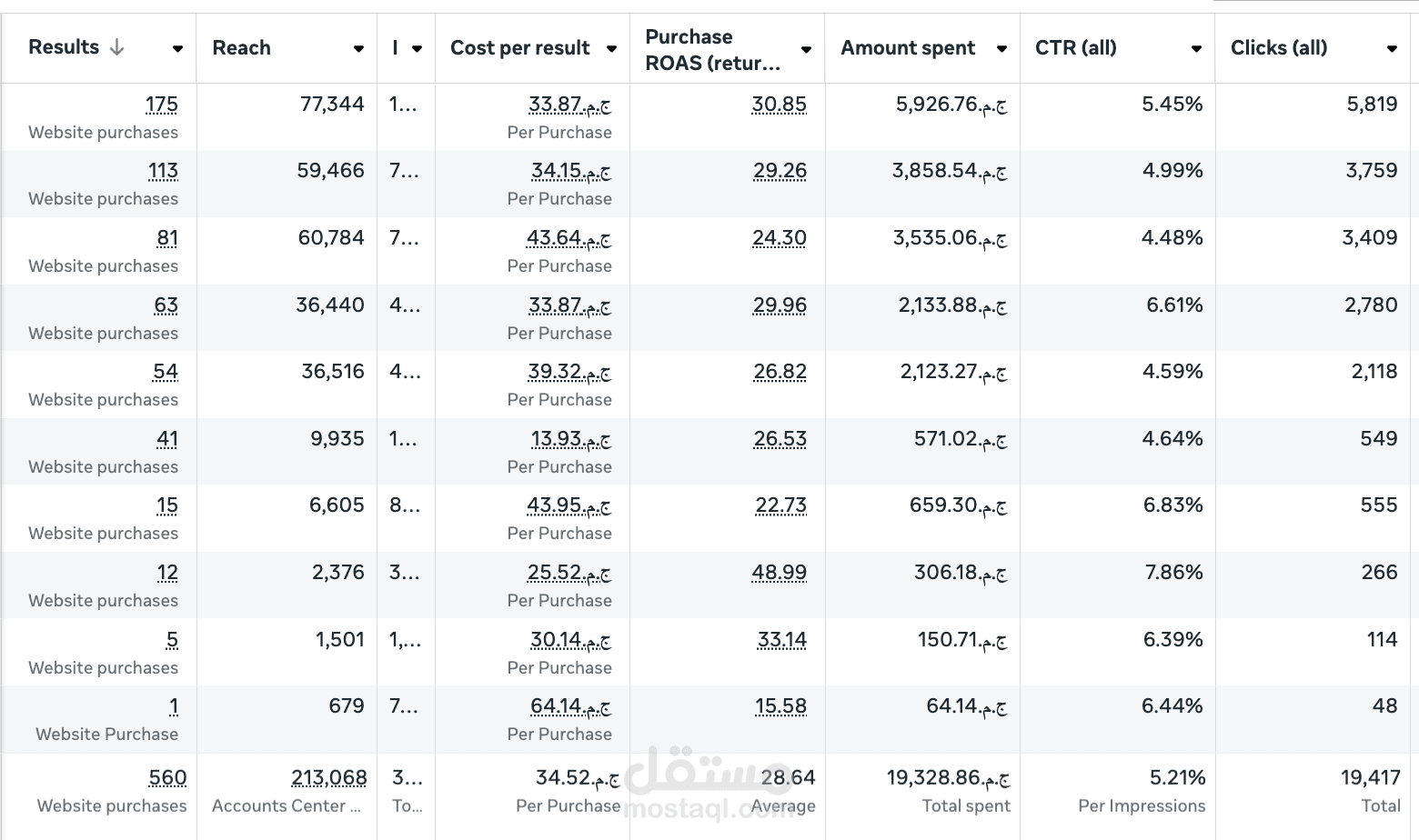Open the Purchase ROAS column dropdown arrow
The height and width of the screenshot is (840, 1419).
tap(806, 49)
